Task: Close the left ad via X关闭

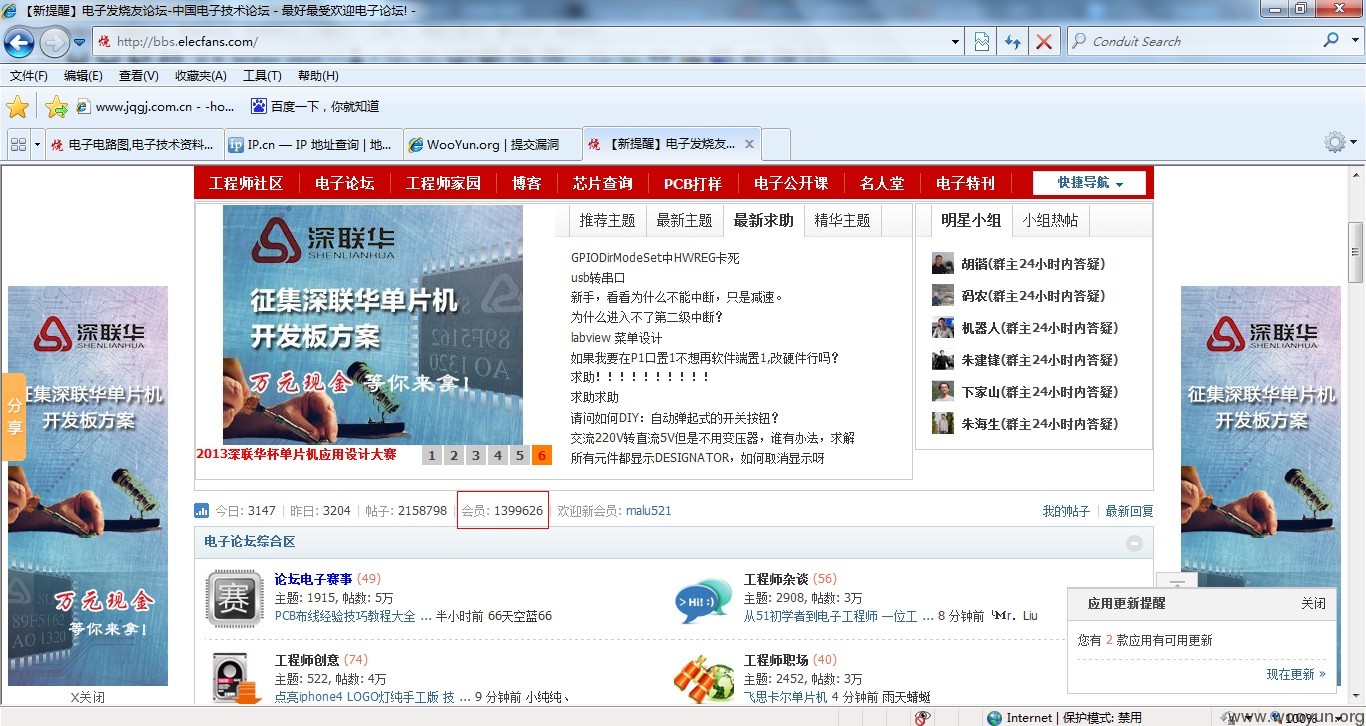Action: click(x=88, y=697)
